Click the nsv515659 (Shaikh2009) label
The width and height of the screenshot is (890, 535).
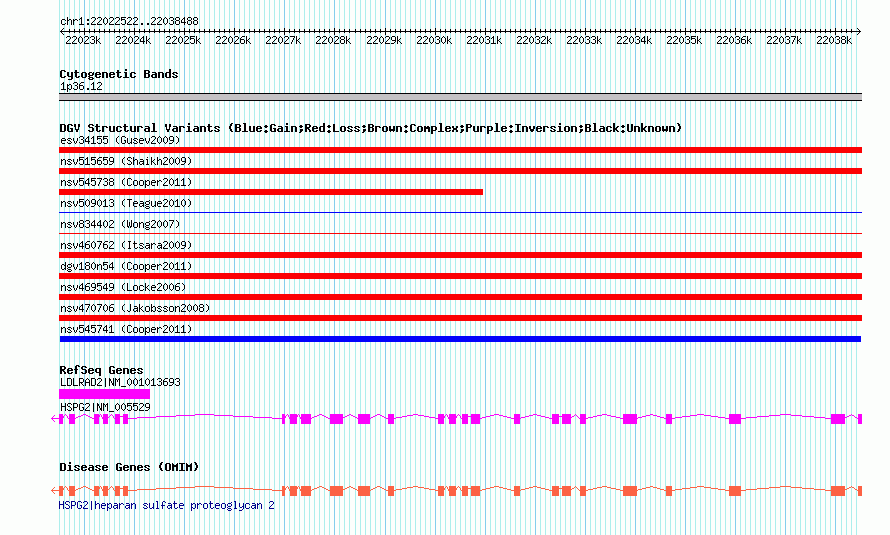pyautogui.click(x=126, y=161)
